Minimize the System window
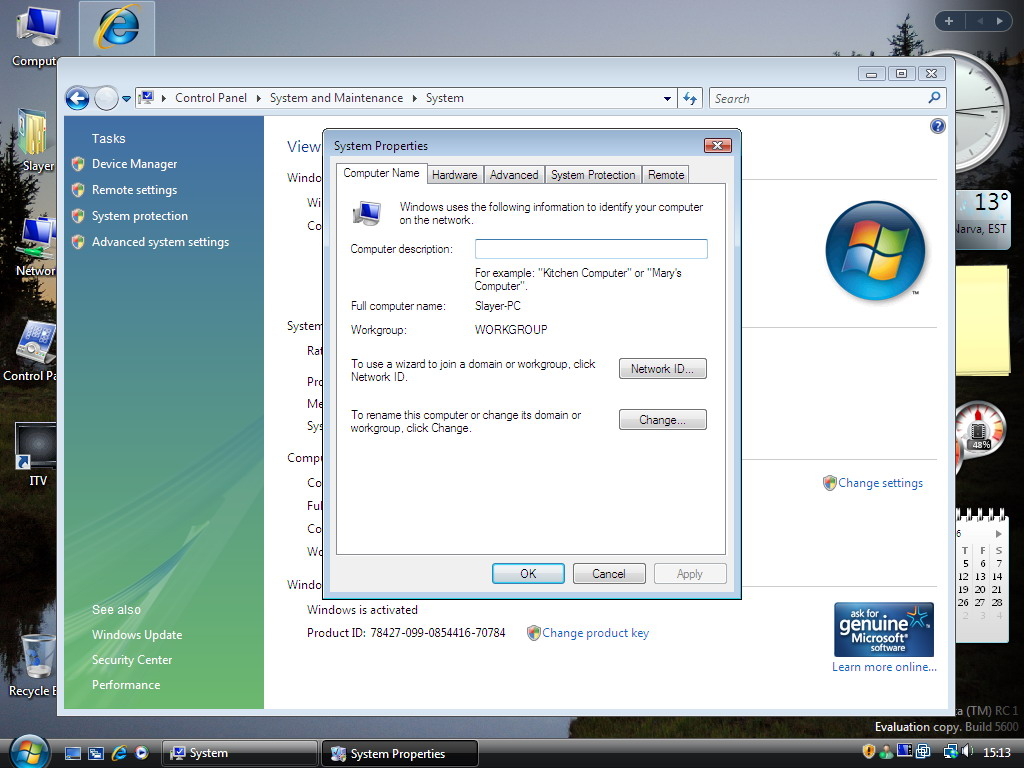This screenshot has height=768, width=1024. click(871, 74)
